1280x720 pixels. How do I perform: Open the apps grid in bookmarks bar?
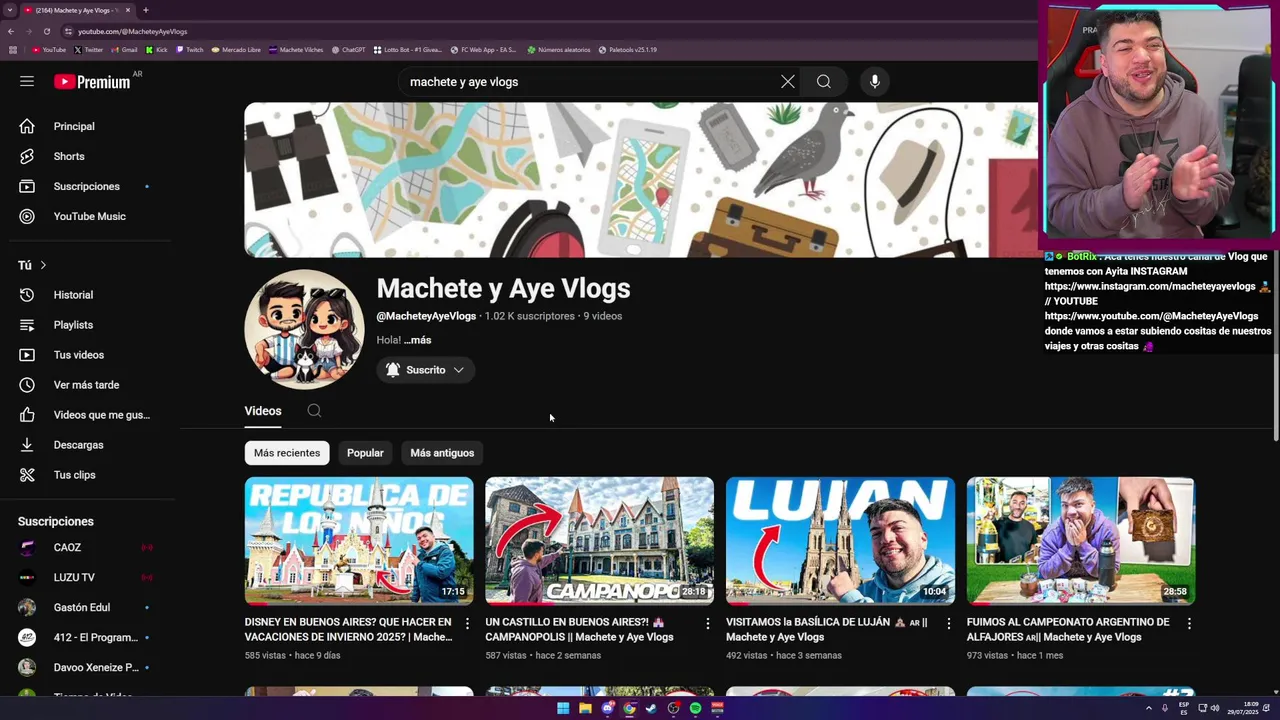click(x=13, y=50)
